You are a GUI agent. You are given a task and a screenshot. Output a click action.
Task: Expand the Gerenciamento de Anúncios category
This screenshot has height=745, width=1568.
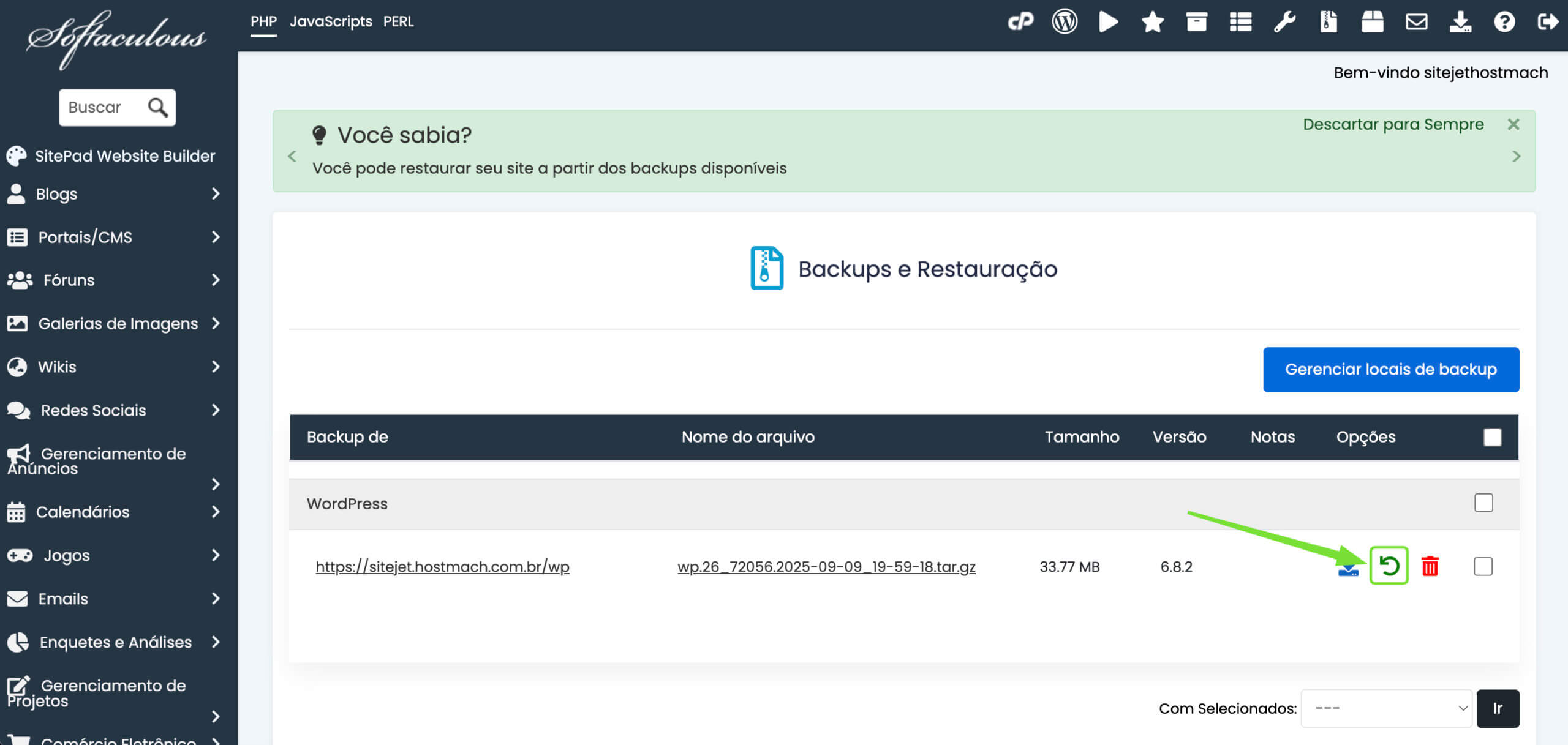pyautogui.click(x=216, y=484)
